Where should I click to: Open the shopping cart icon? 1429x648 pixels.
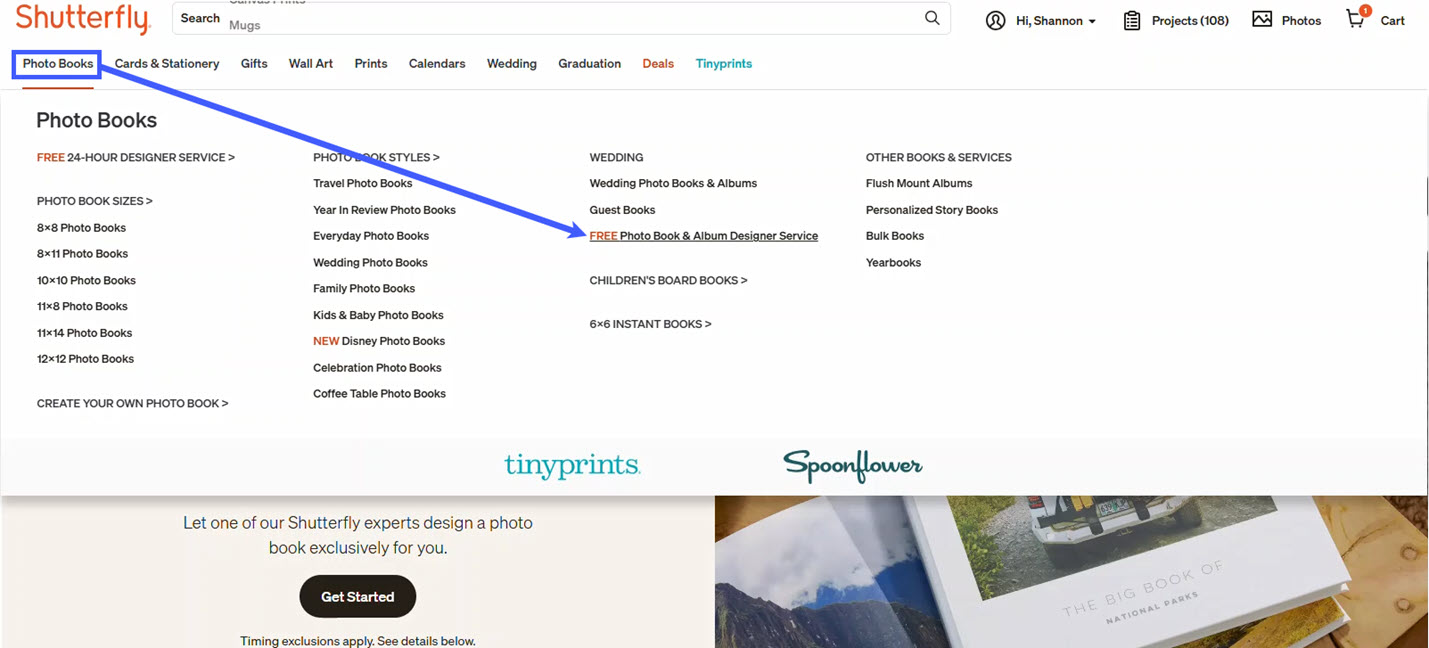pyautogui.click(x=1356, y=19)
